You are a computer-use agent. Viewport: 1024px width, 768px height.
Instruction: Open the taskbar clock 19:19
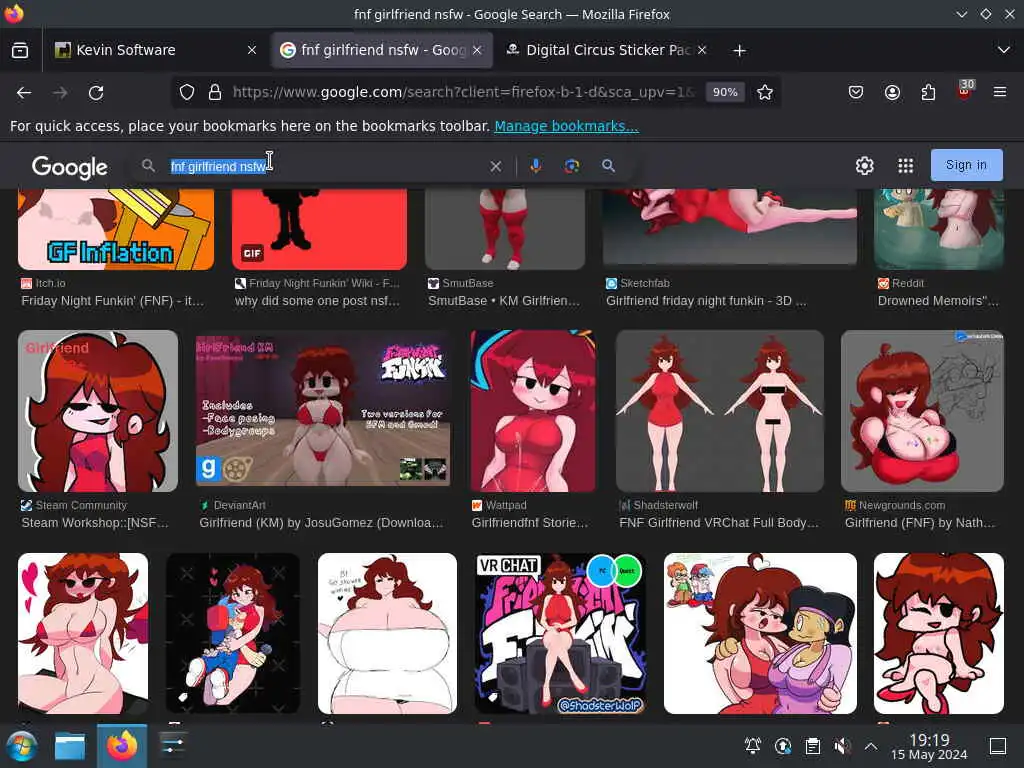coord(929,746)
